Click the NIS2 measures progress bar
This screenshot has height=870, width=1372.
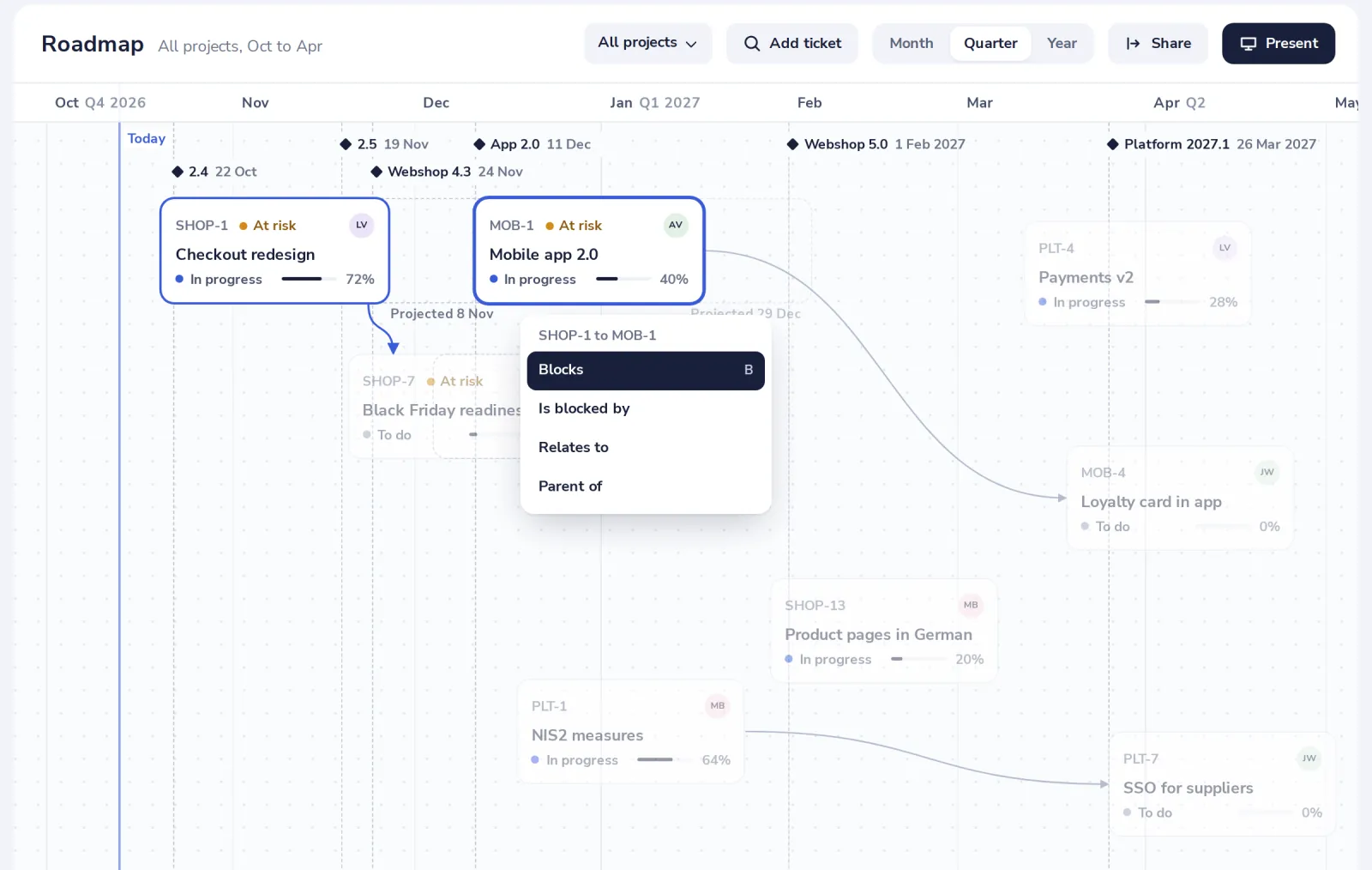[665, 759]
